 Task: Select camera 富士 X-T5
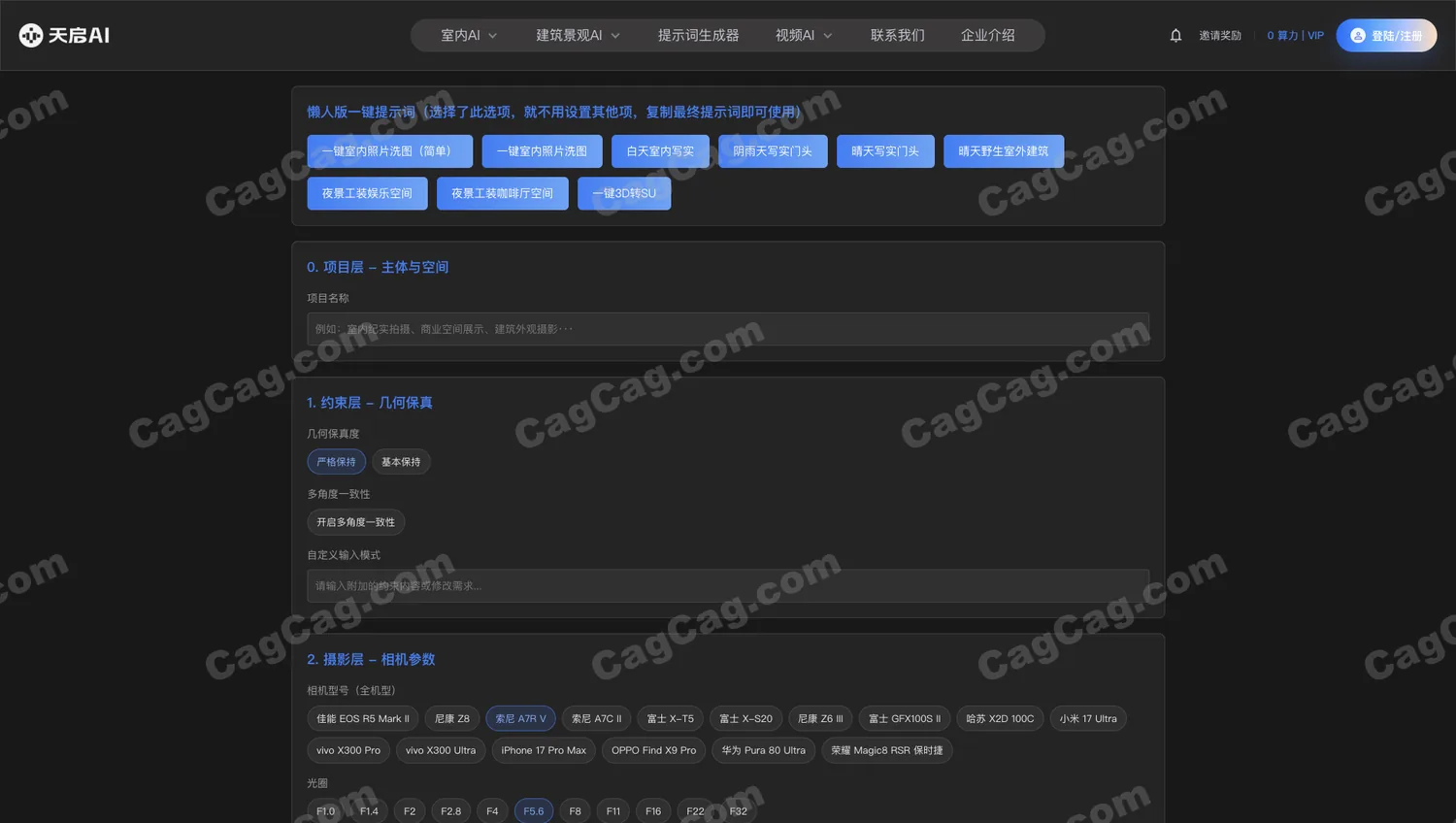coord(670,719)
